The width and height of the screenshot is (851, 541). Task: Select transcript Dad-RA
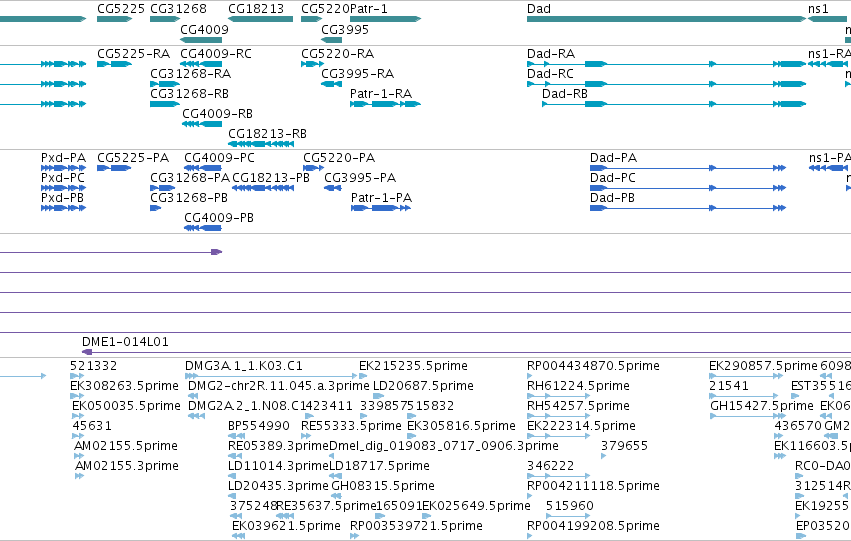(666, 64)
